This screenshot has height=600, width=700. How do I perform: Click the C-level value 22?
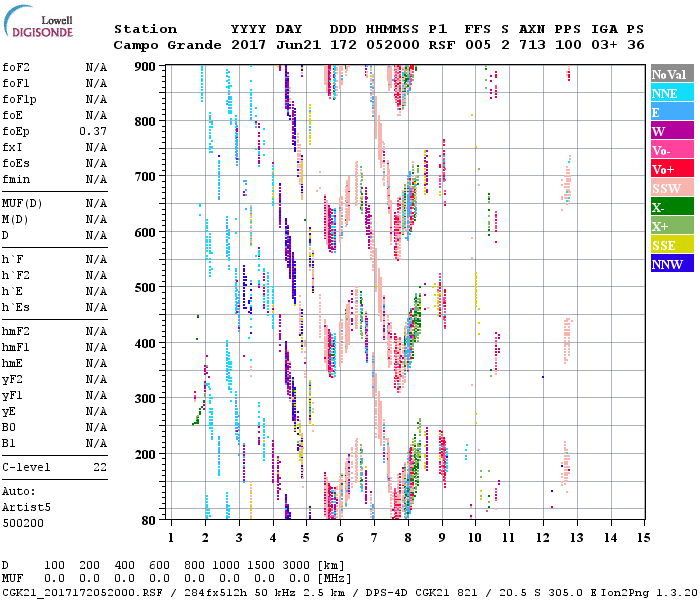click(x=100, y=467)
